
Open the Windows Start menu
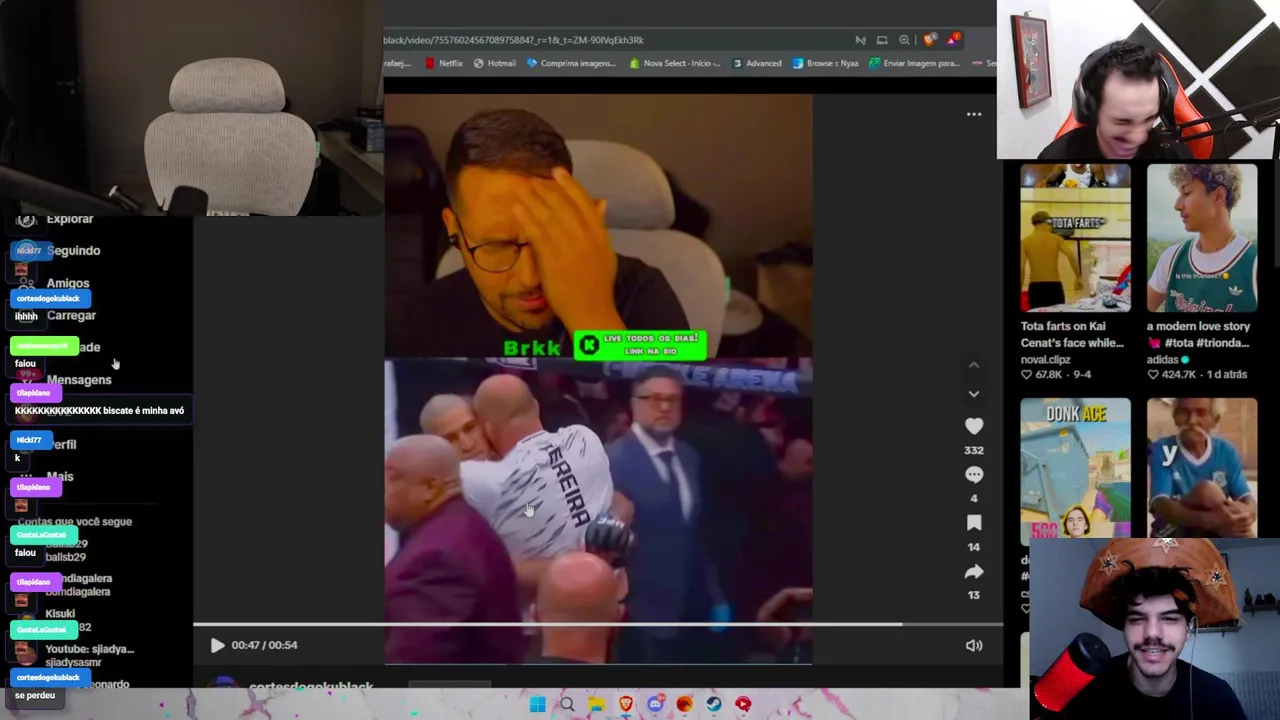(x=537, y=705)
